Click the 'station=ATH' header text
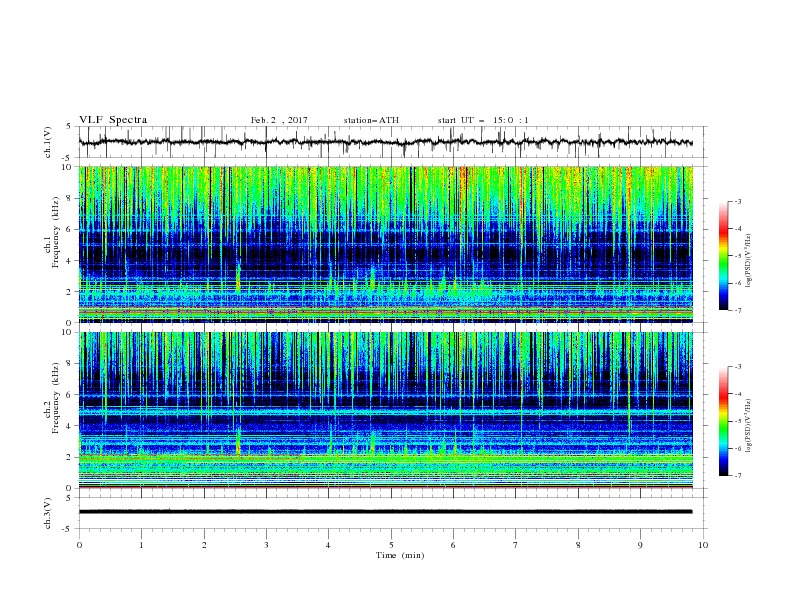Image resolution: width=792 pixels, height=612 pixels. point(371,120)
